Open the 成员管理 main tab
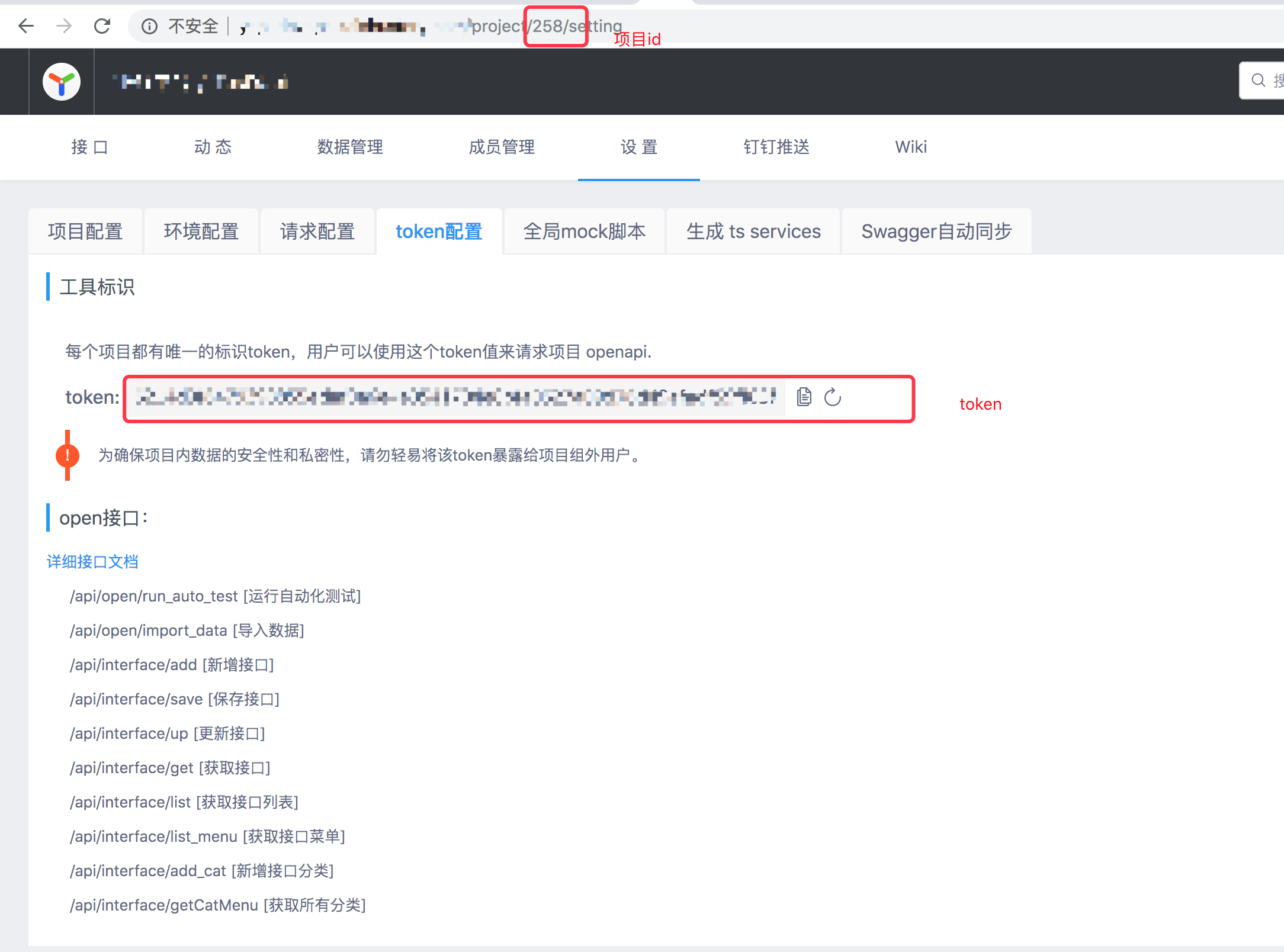This screenshot has height=952, width=1284. pos(502,147)
